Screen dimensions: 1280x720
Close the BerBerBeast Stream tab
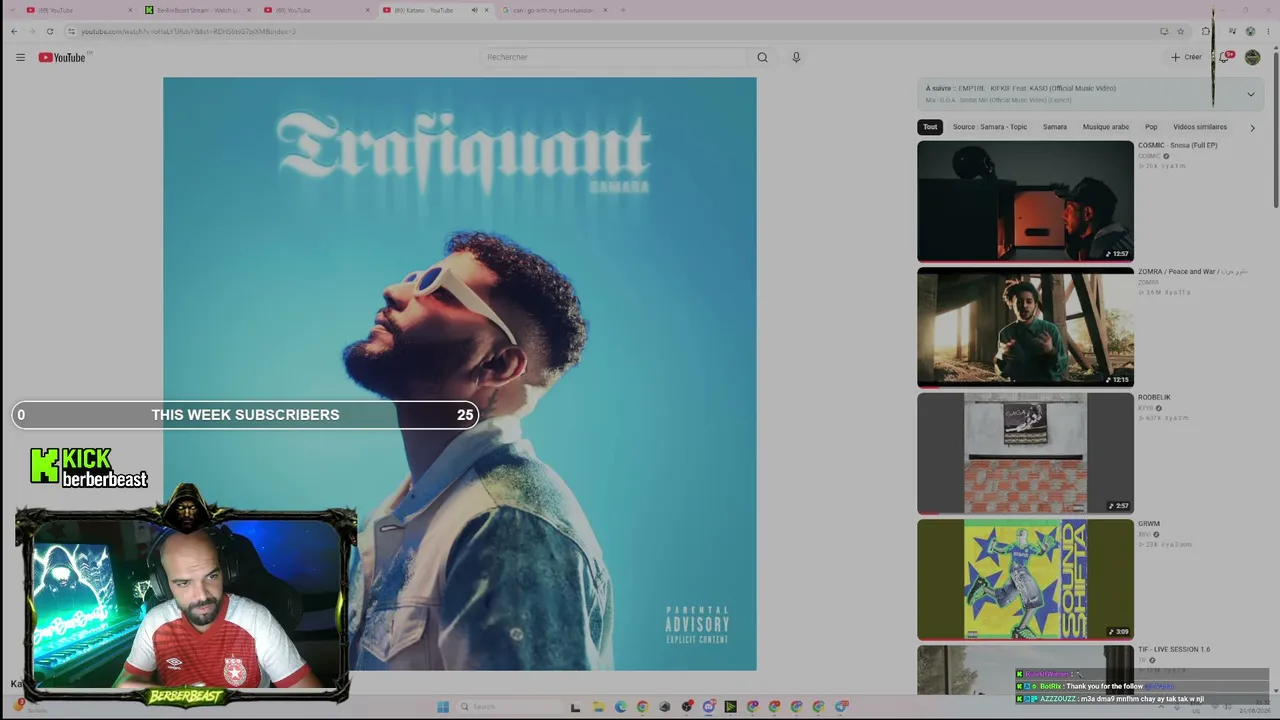[x=249, y=10]
